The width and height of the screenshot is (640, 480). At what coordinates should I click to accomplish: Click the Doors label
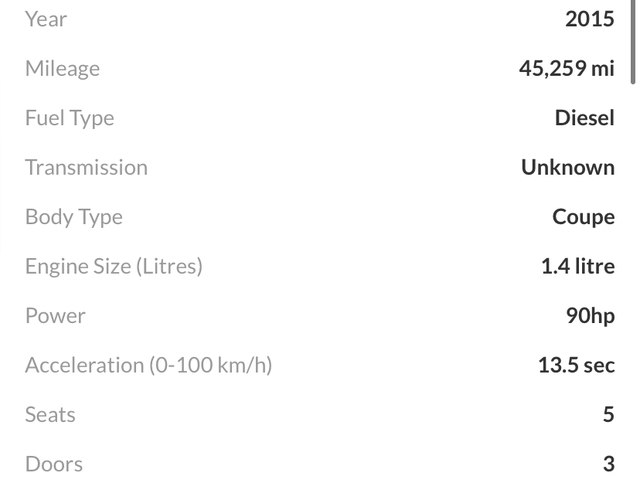click(x=53, y=464)
